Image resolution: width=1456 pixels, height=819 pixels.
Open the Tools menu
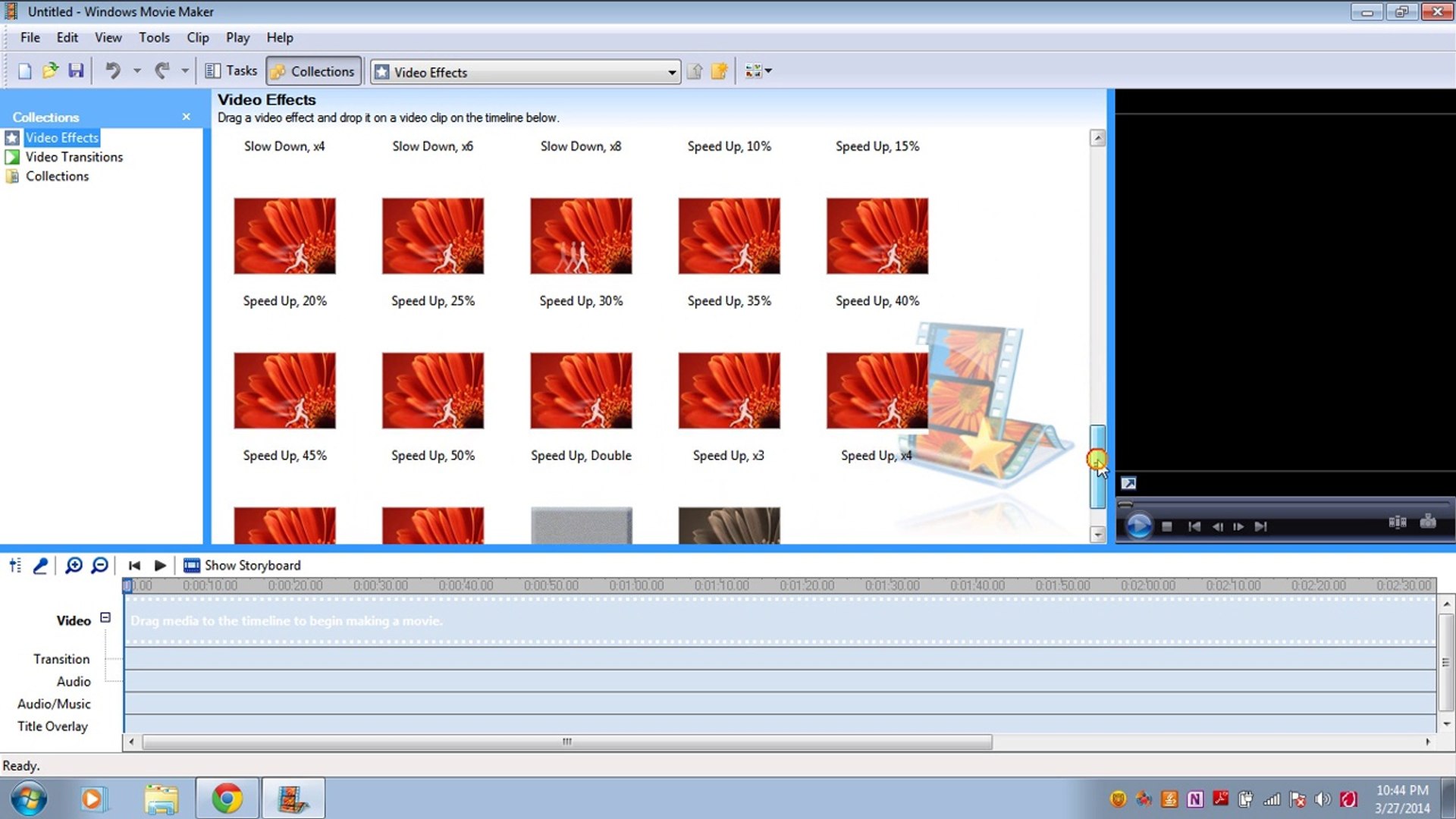(154, 37)
